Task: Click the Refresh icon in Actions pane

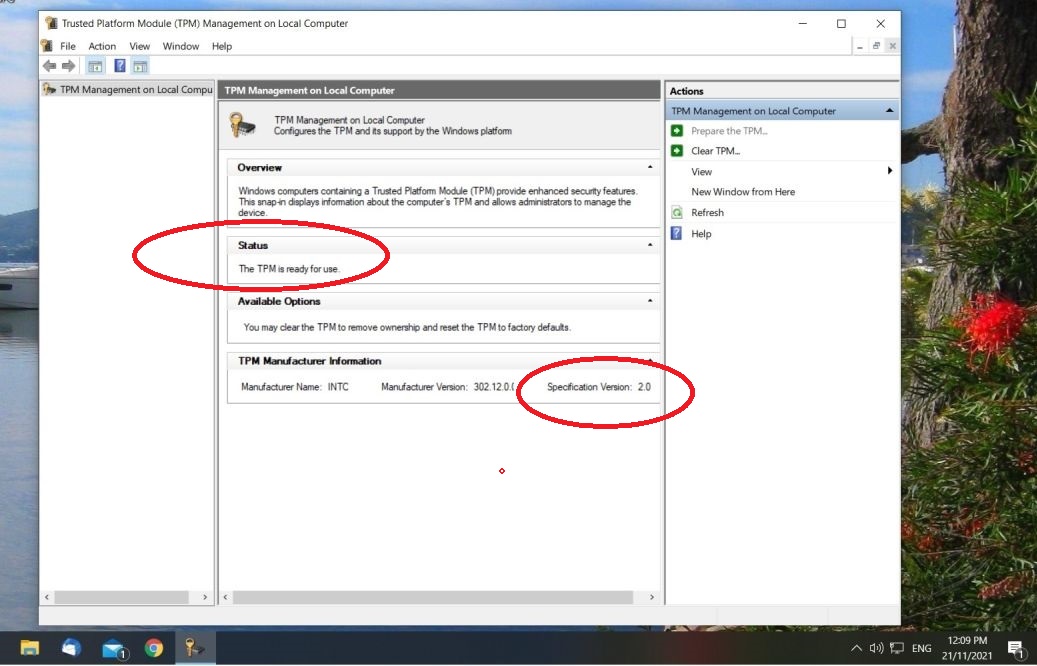Action: coord(677,212)
